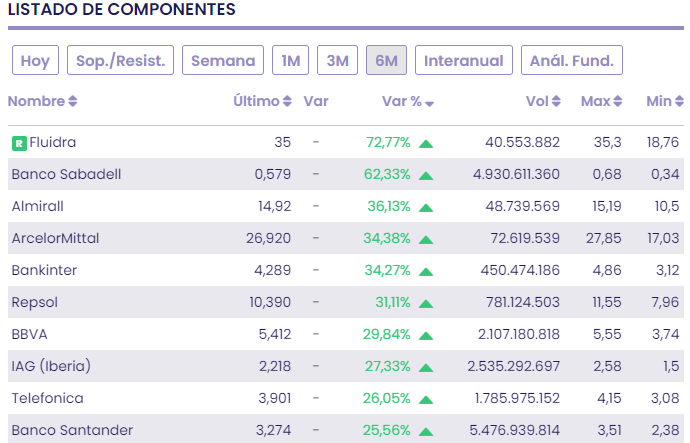Viewport: 690px width, 443px height.
Task: Sort by Último column arrows icon
Action: [x=288, y=102]
